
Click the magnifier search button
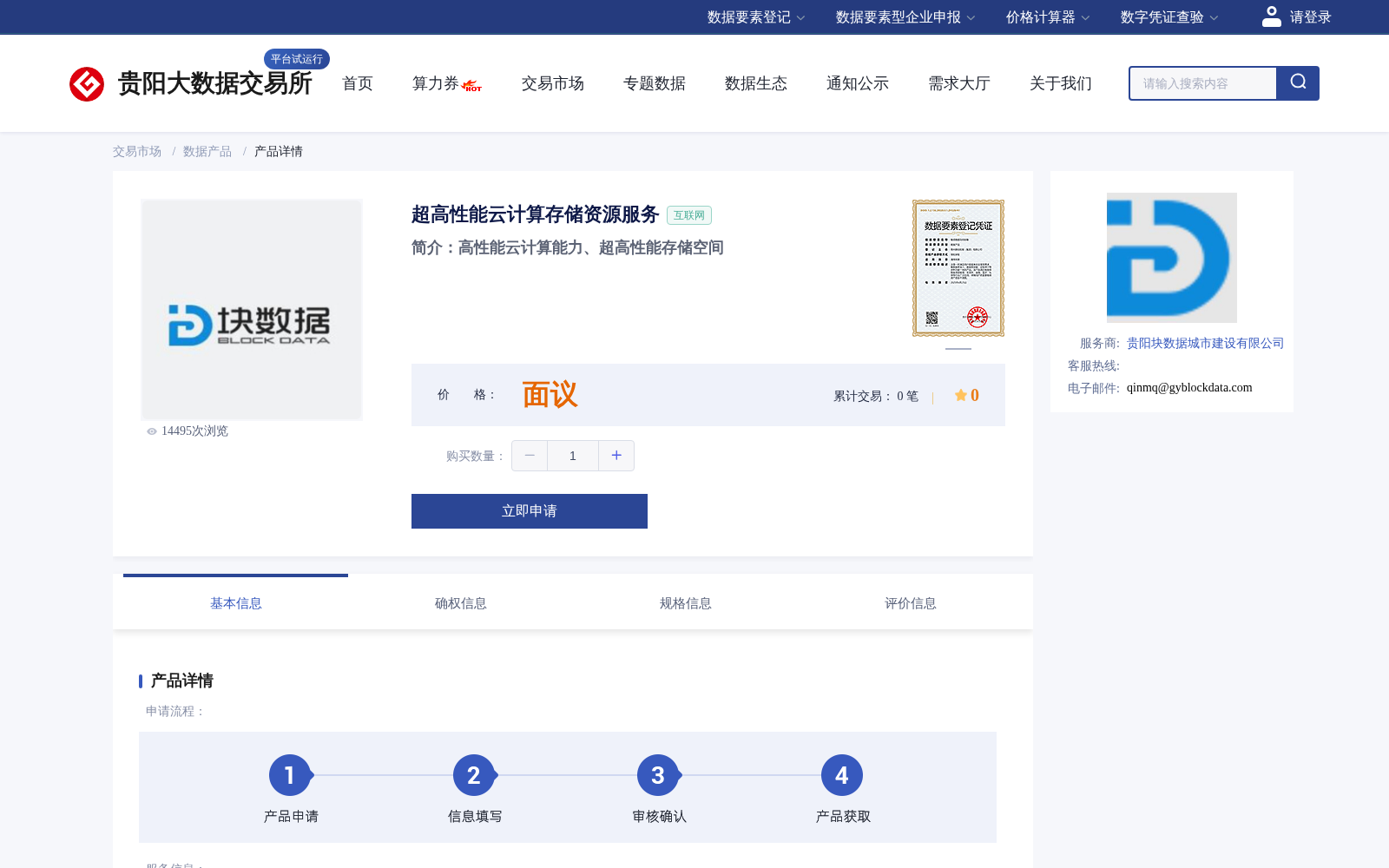point(1298,83)
